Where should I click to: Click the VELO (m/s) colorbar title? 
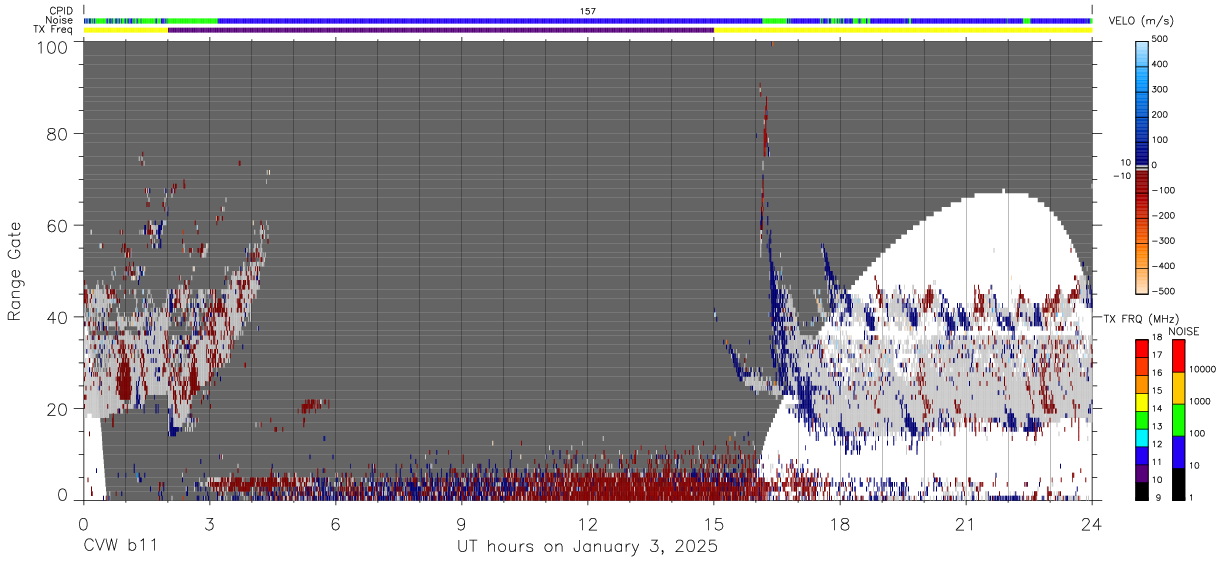(x=1143, y=21)
